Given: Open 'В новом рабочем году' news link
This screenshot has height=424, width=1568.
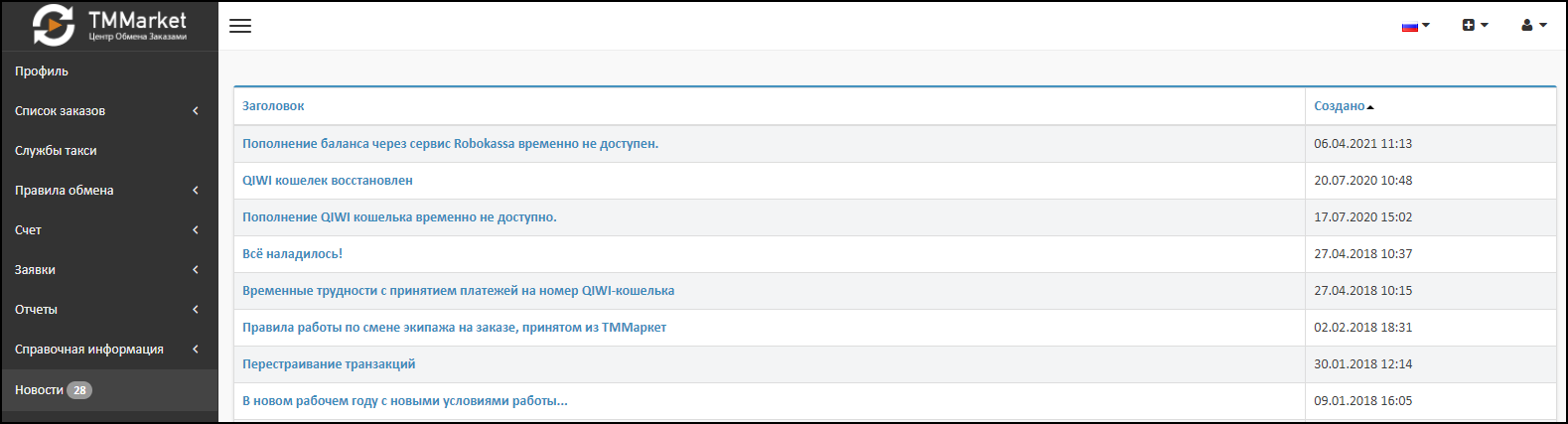Looking at the screenshot, I should click(405, 401).
